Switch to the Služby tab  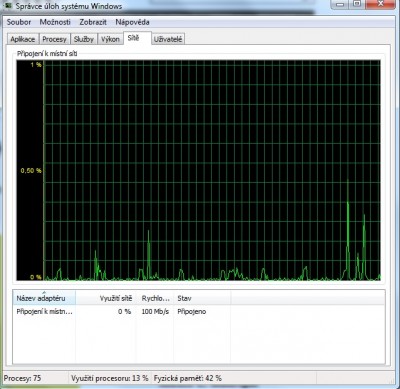84,39
